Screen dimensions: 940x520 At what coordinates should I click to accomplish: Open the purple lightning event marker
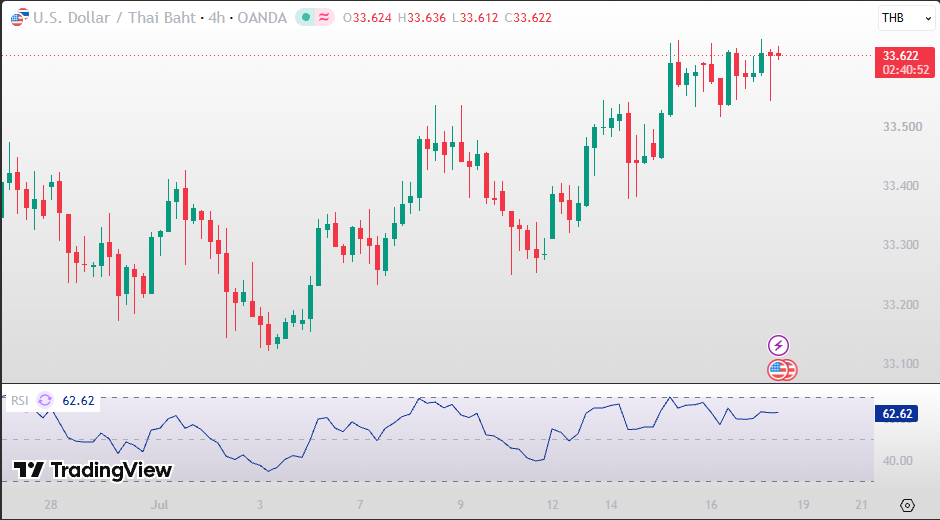pyautogui.click(x=778, y=345)
